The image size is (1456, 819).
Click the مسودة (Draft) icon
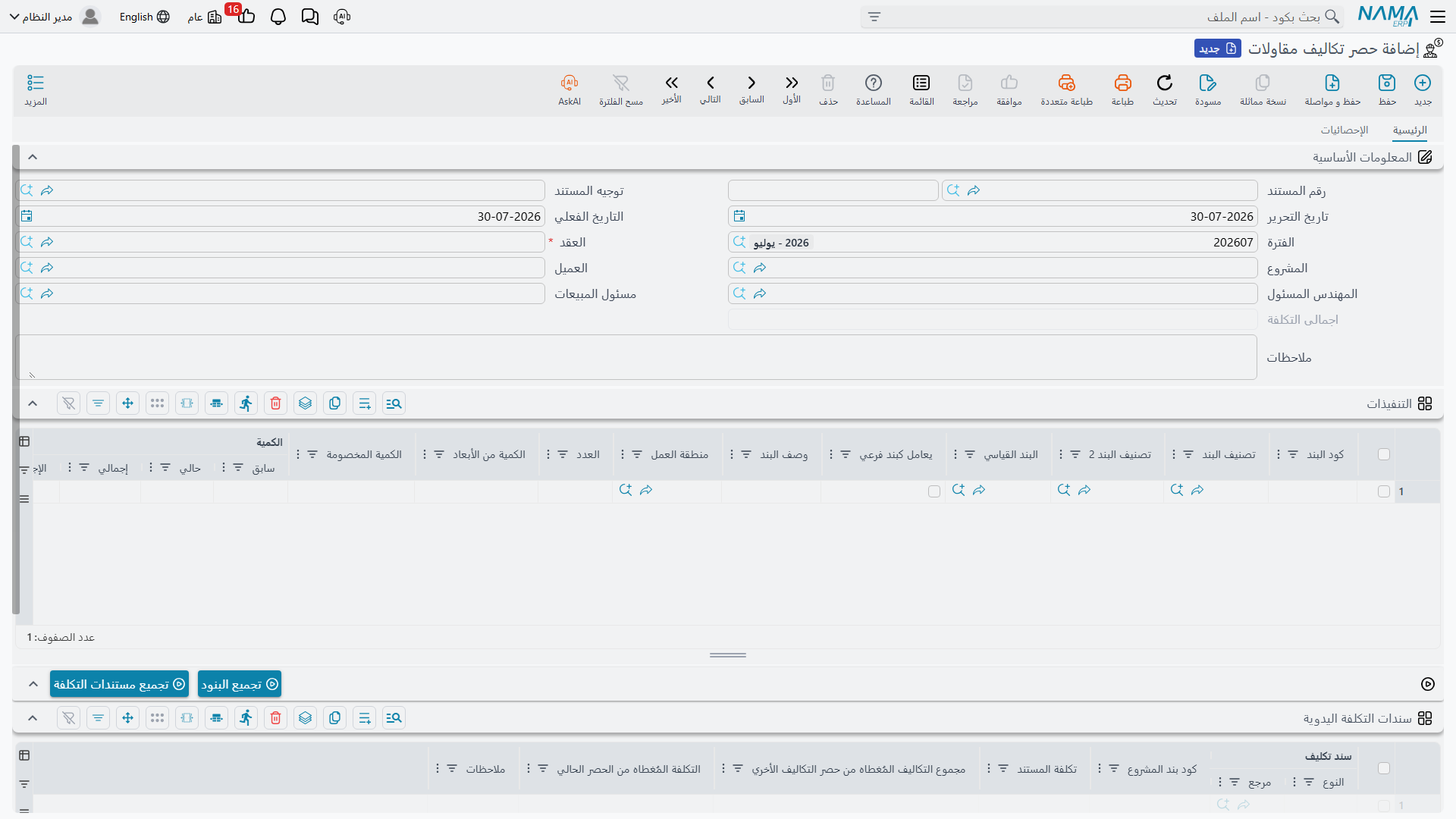pyautogui.click(x=1208, y=89)
